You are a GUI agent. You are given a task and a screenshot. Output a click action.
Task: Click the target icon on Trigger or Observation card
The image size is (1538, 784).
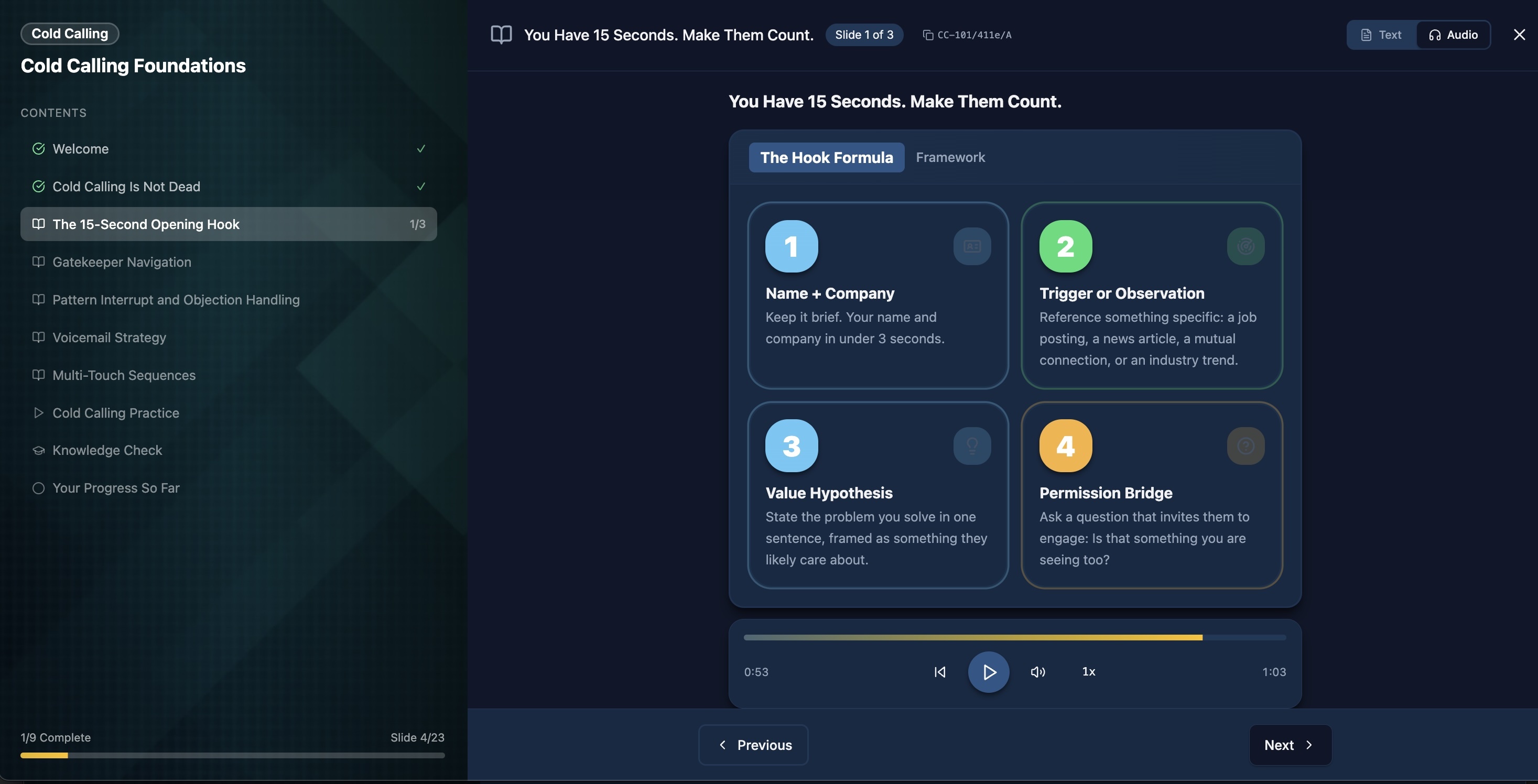pyautogui.click(x=1245, y=246)
